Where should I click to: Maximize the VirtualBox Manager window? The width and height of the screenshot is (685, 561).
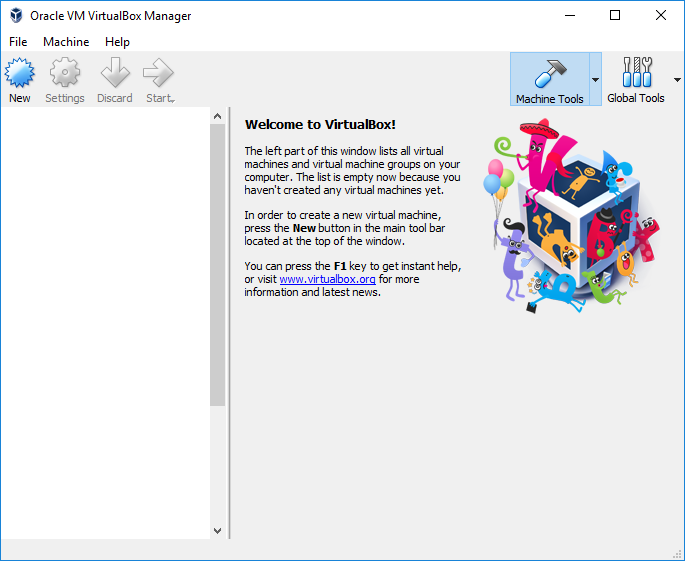point(615,15)
